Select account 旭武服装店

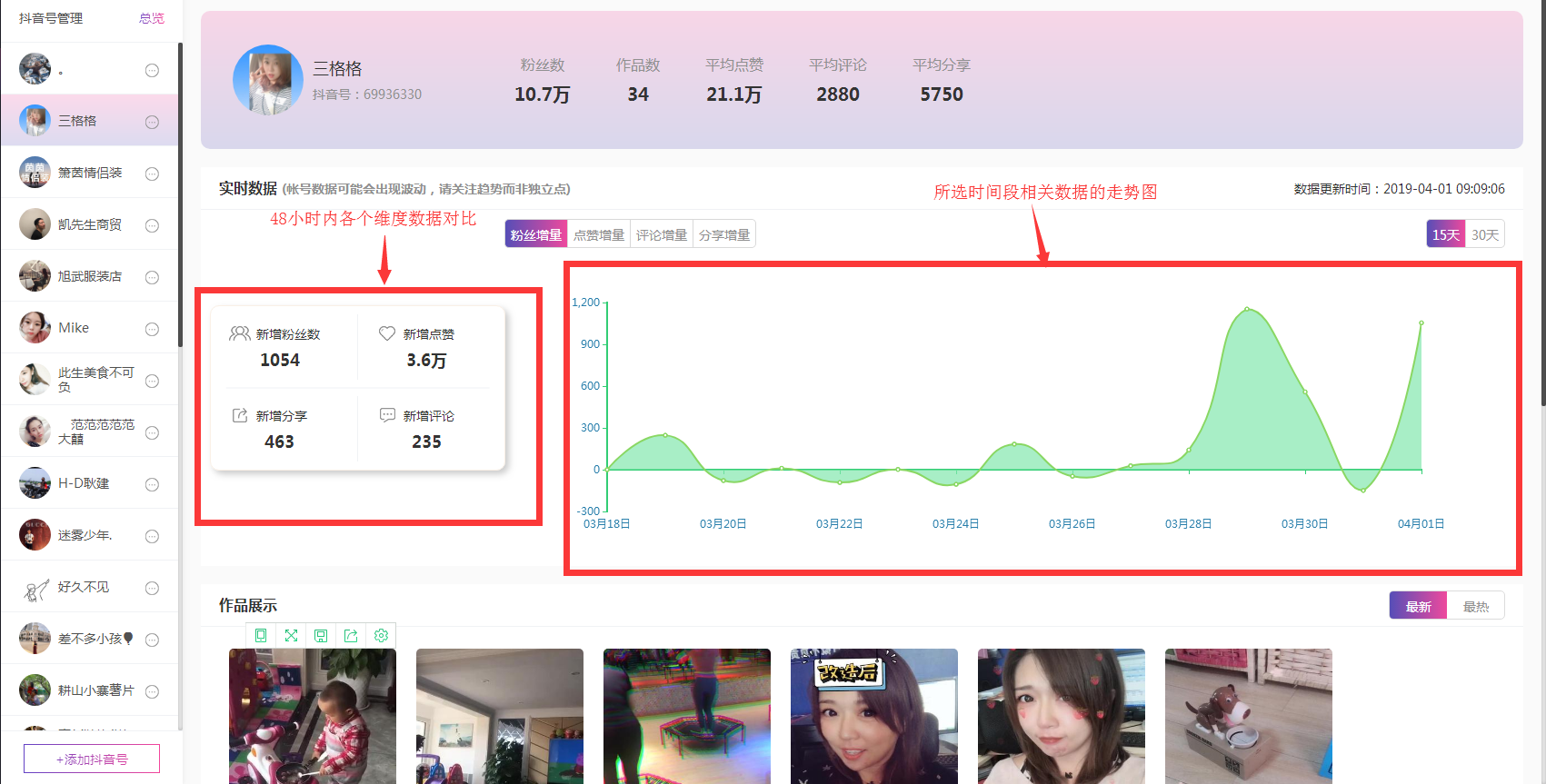89,275
